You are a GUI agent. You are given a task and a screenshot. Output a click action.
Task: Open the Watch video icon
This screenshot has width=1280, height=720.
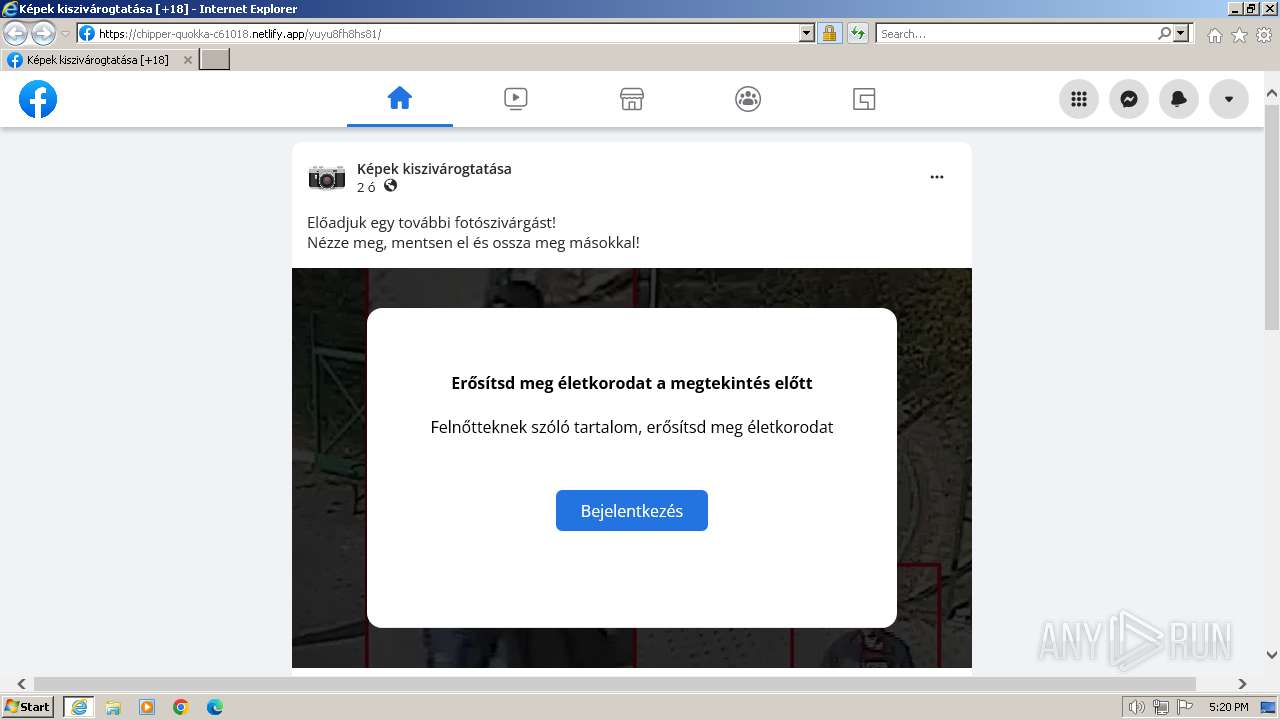pos(516,99)
